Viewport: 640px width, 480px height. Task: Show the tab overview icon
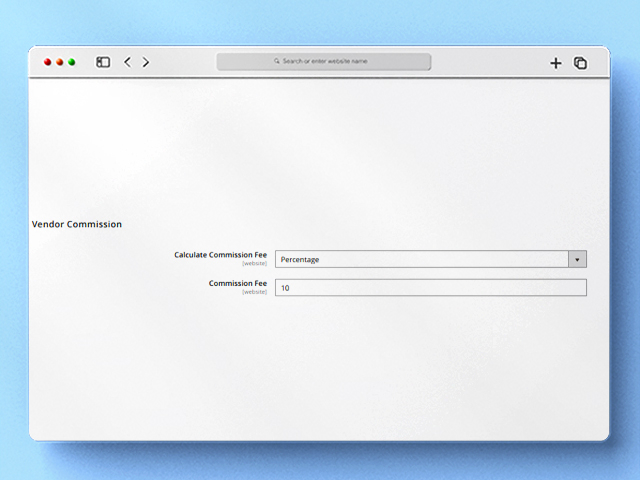(580, 63)
